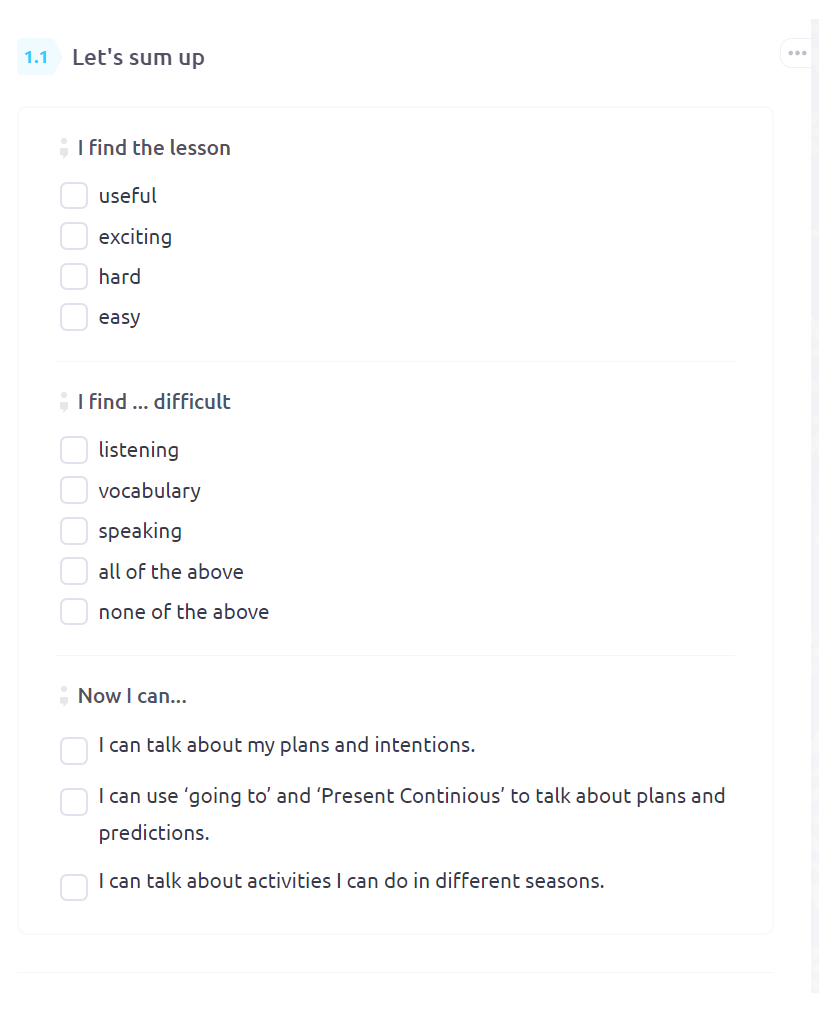Check 'I can talk about my plans and intentions'
Screen dimensions: 819x1012
pyautogui.click(x=74, y=751)
